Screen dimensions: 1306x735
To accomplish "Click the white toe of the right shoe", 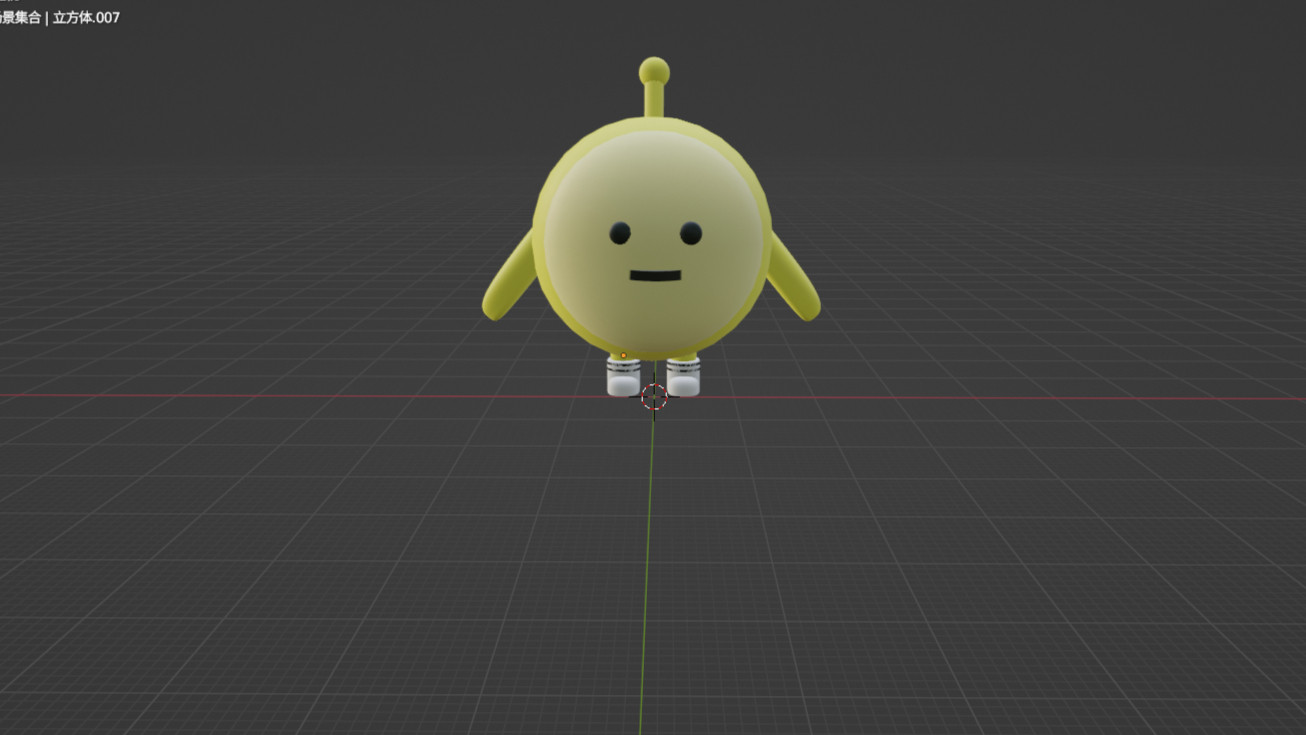I will click(x=684, y=385).
